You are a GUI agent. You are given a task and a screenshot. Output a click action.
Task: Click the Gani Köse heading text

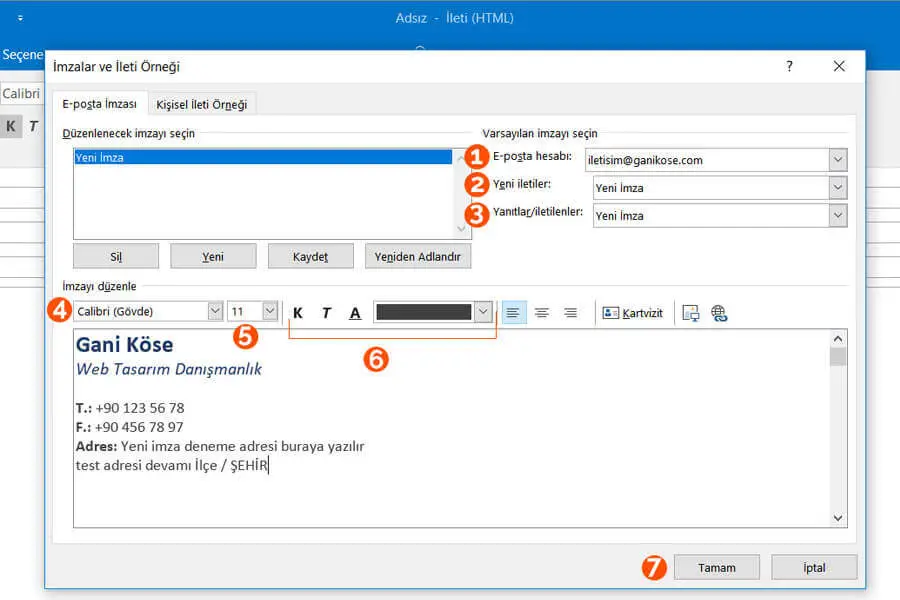point(125,344)
